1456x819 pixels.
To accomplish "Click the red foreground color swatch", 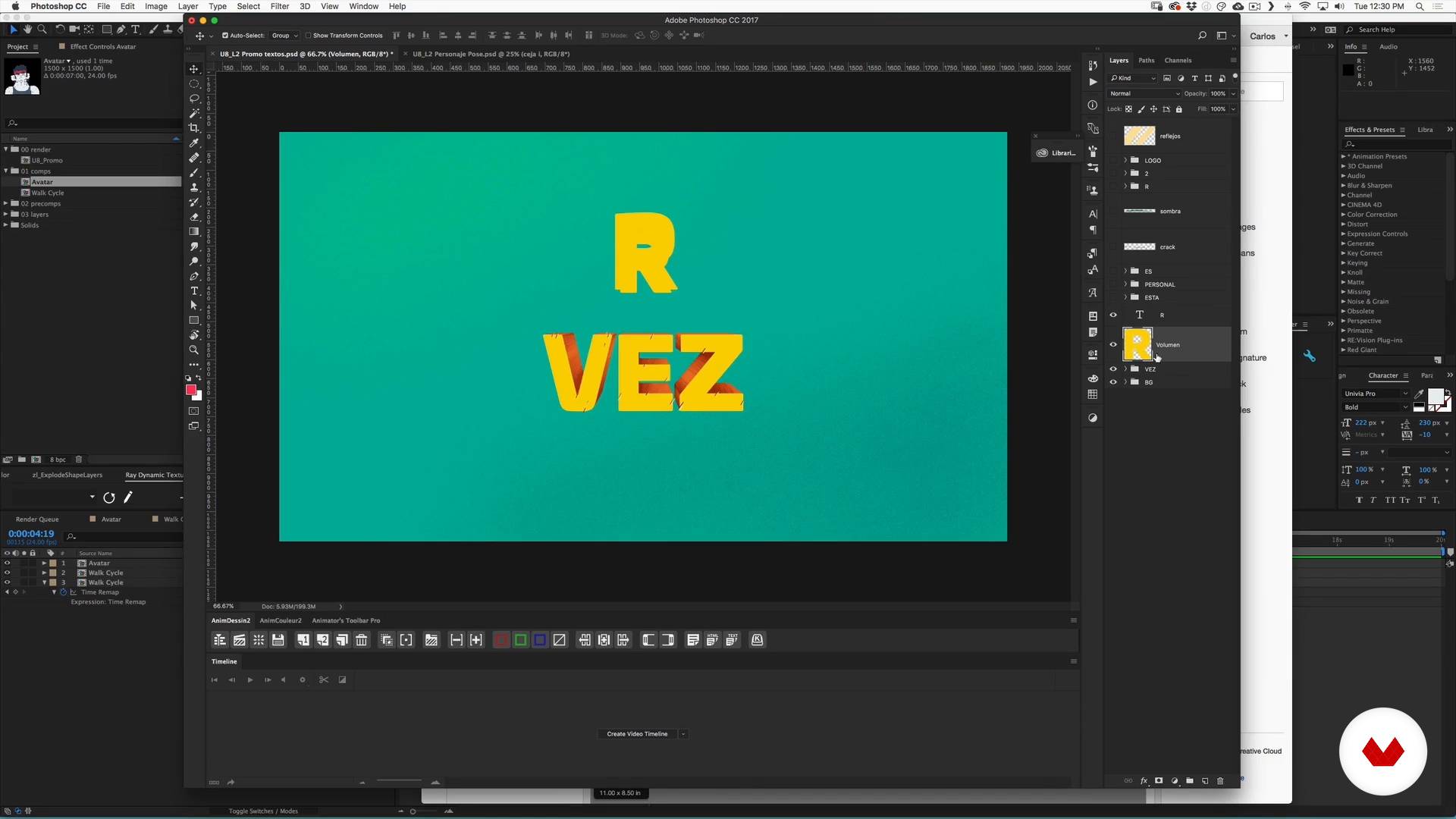I will pos(191,390).
